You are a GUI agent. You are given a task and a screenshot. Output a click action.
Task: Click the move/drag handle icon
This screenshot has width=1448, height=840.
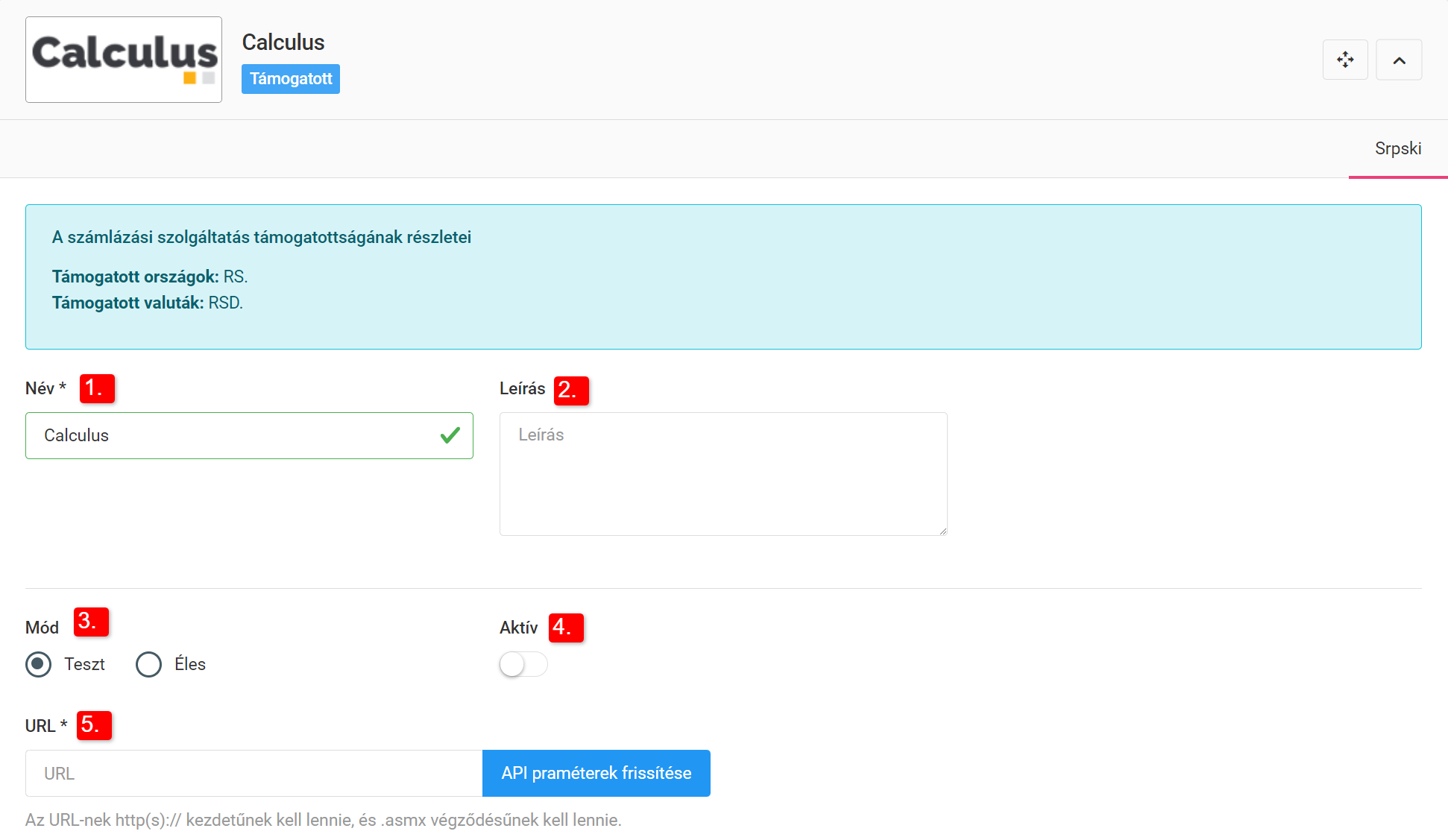pos(1345,60)
